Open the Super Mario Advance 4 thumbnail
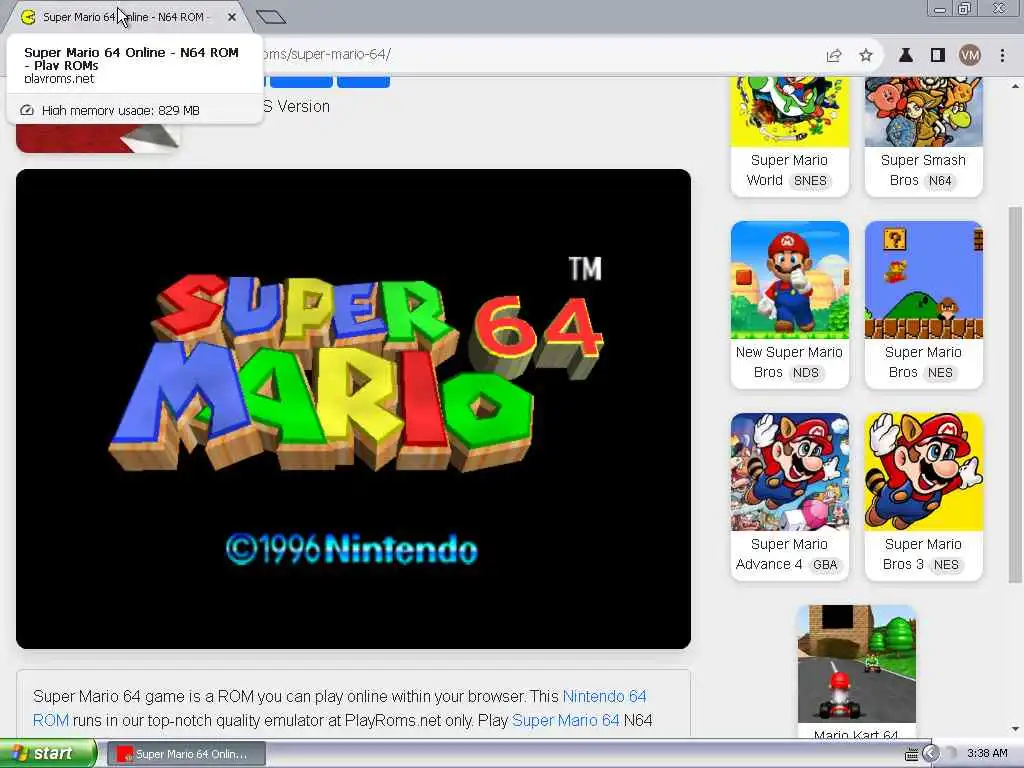The image size is (1024, 768). 790,472
